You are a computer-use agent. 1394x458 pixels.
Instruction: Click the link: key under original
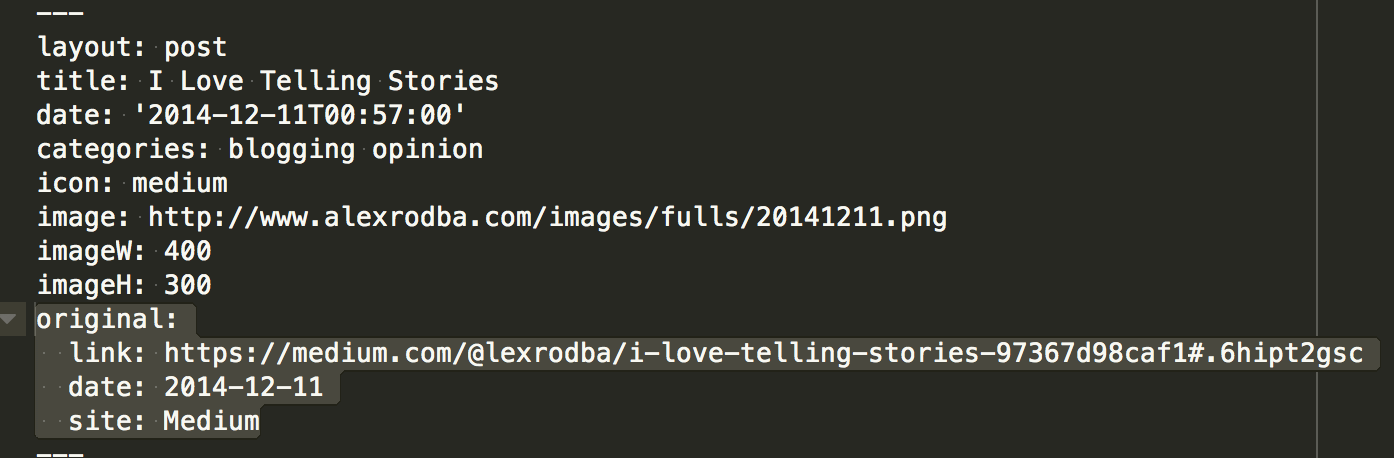click(x=108, y=353)
